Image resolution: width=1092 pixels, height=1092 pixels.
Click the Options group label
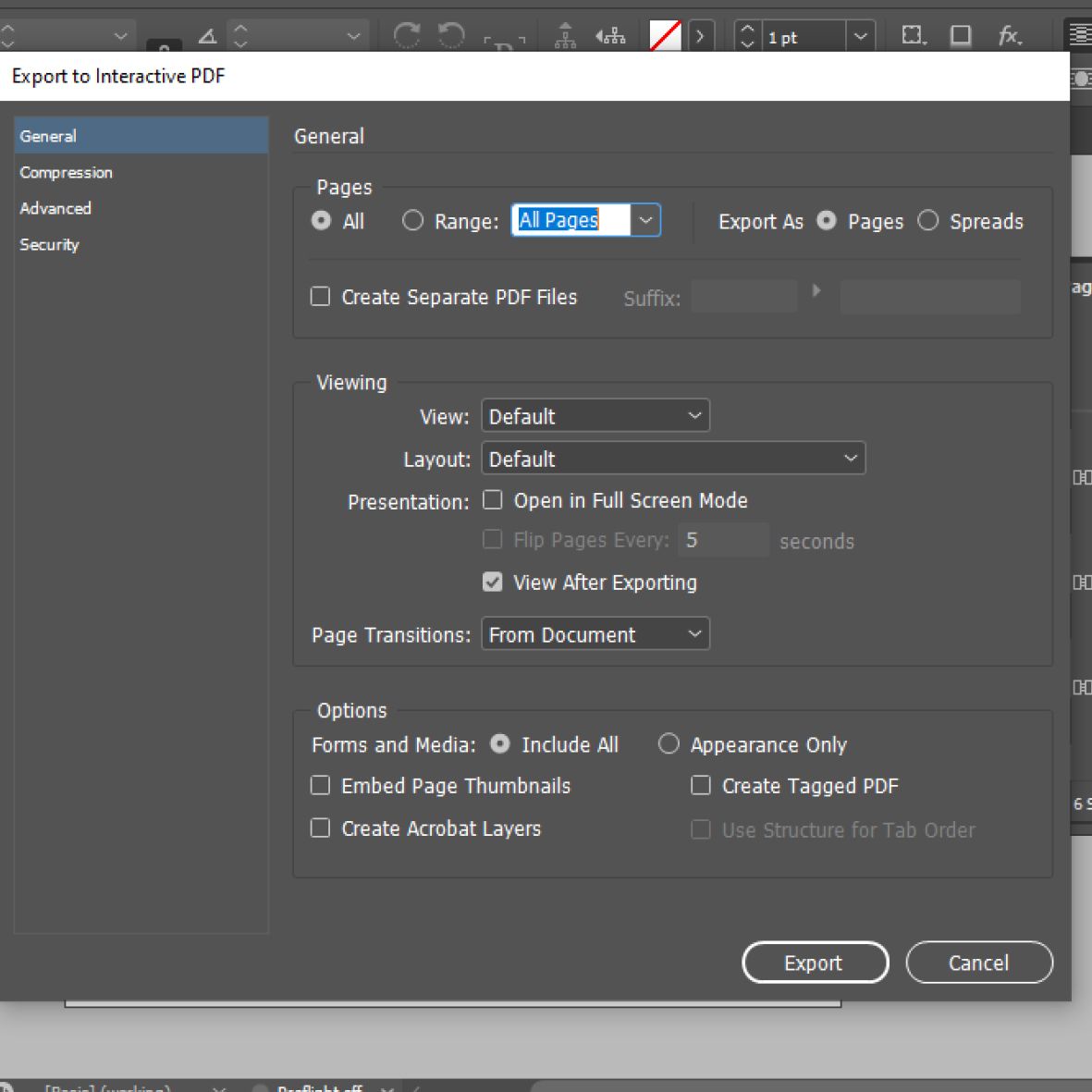(x=351, y=710)
